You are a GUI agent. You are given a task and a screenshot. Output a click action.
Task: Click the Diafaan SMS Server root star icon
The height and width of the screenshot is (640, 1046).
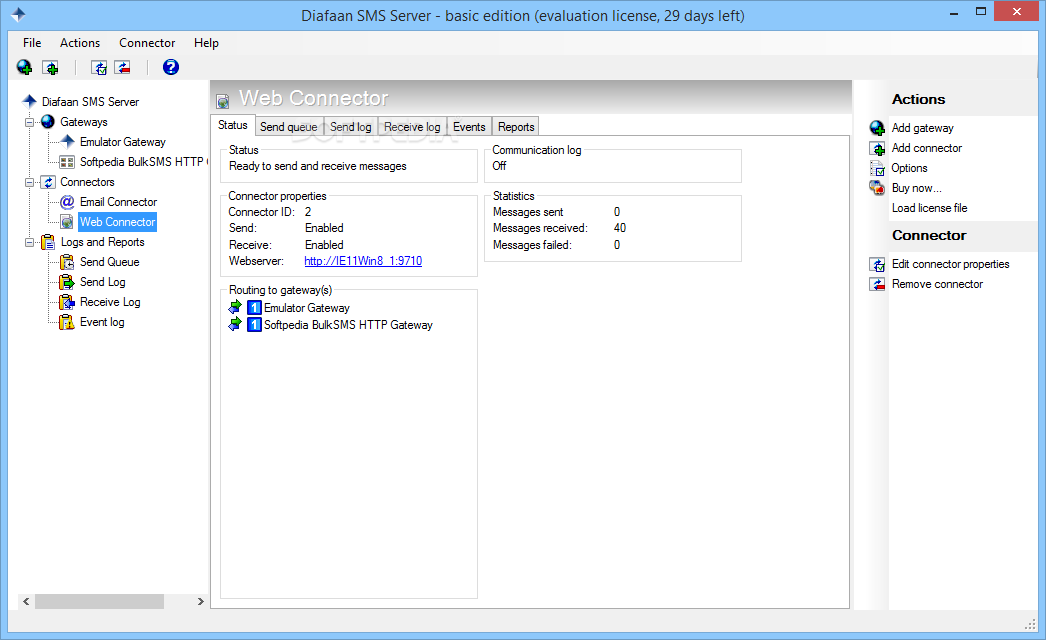[x=29, y=101]
